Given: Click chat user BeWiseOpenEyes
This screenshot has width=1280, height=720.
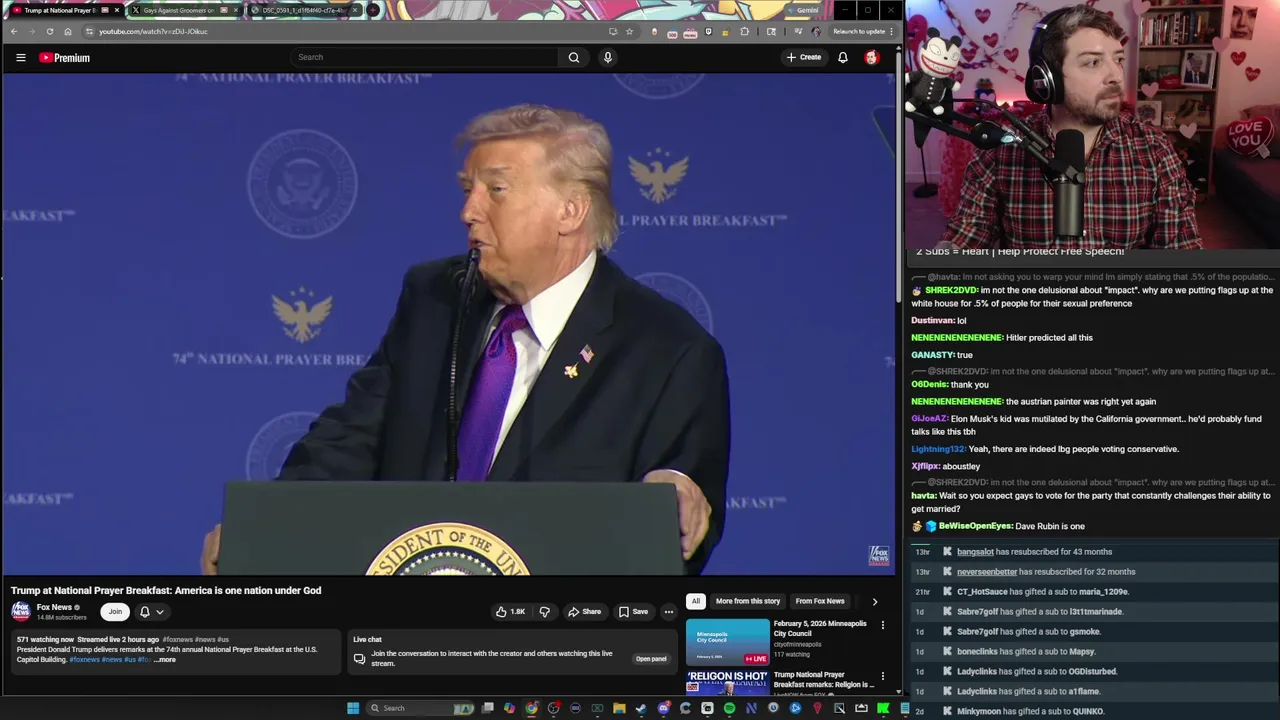Looking at the screenshot, I should pyautogui.click(x=975, y=526).
